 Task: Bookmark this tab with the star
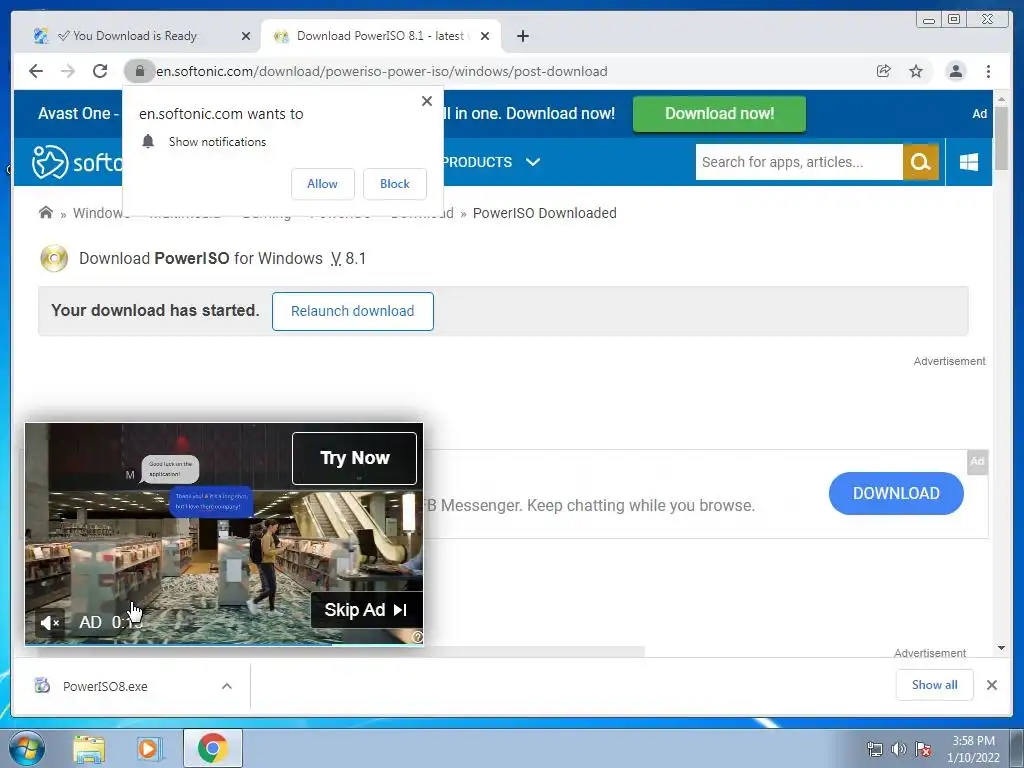[916, 71]
